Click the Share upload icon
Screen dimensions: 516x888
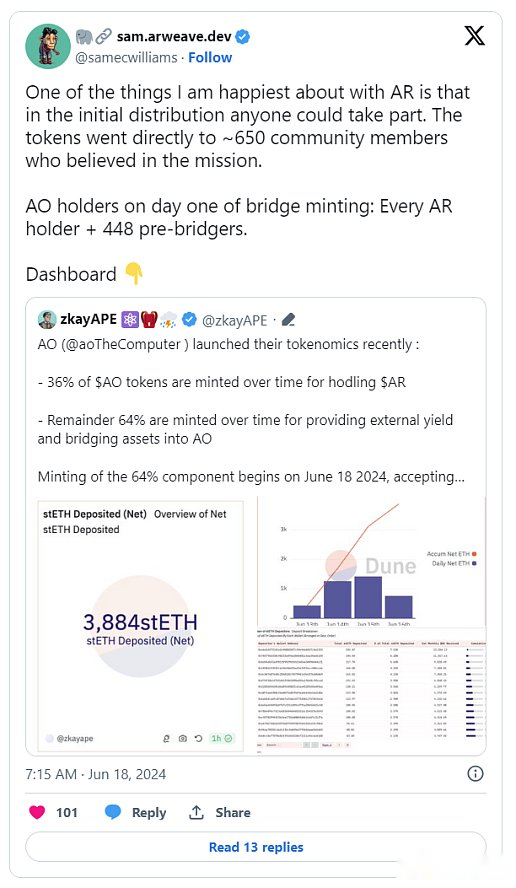pyautogui.click(x=197, y=813)
